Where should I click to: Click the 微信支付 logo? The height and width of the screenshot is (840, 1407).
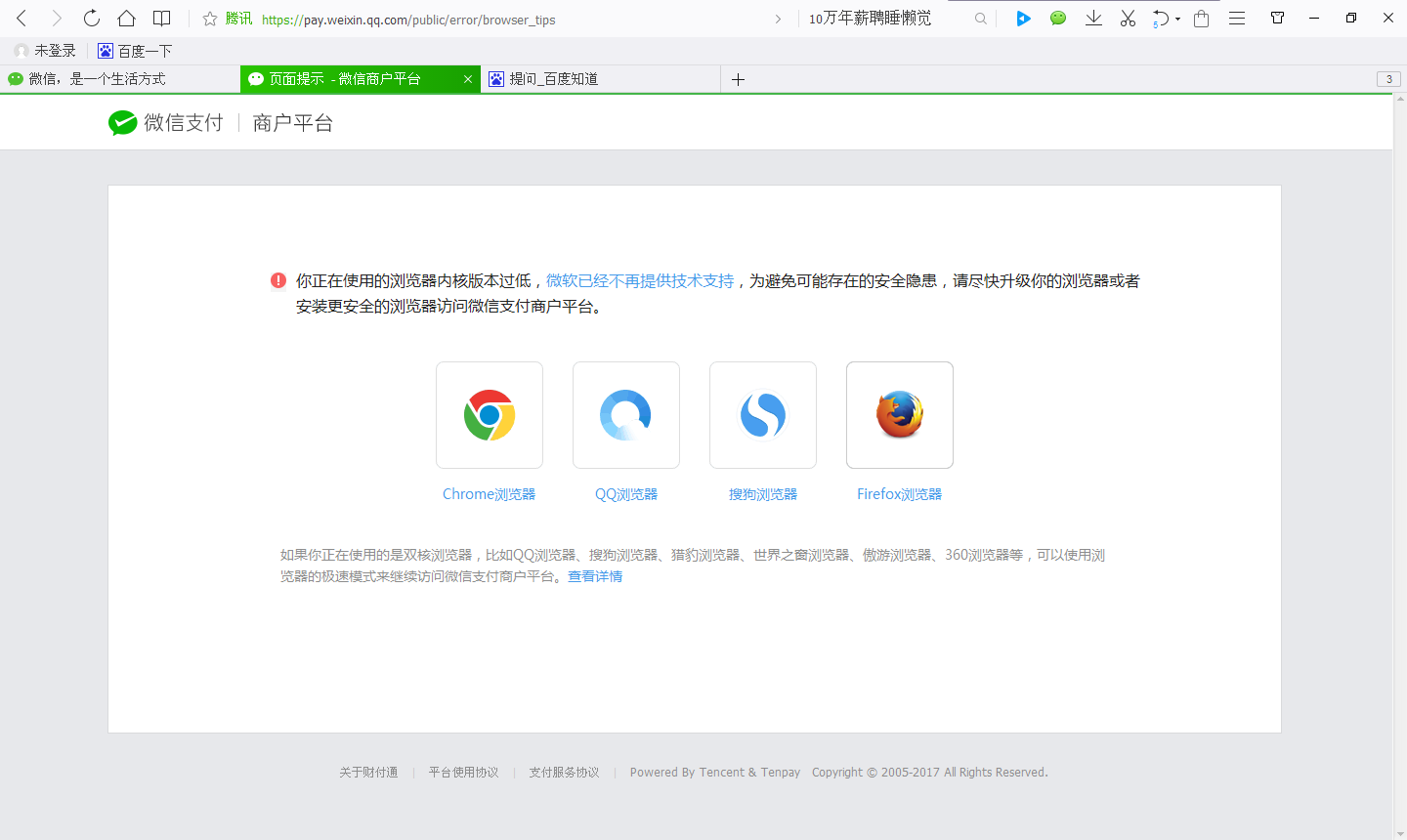coord(166,122)
